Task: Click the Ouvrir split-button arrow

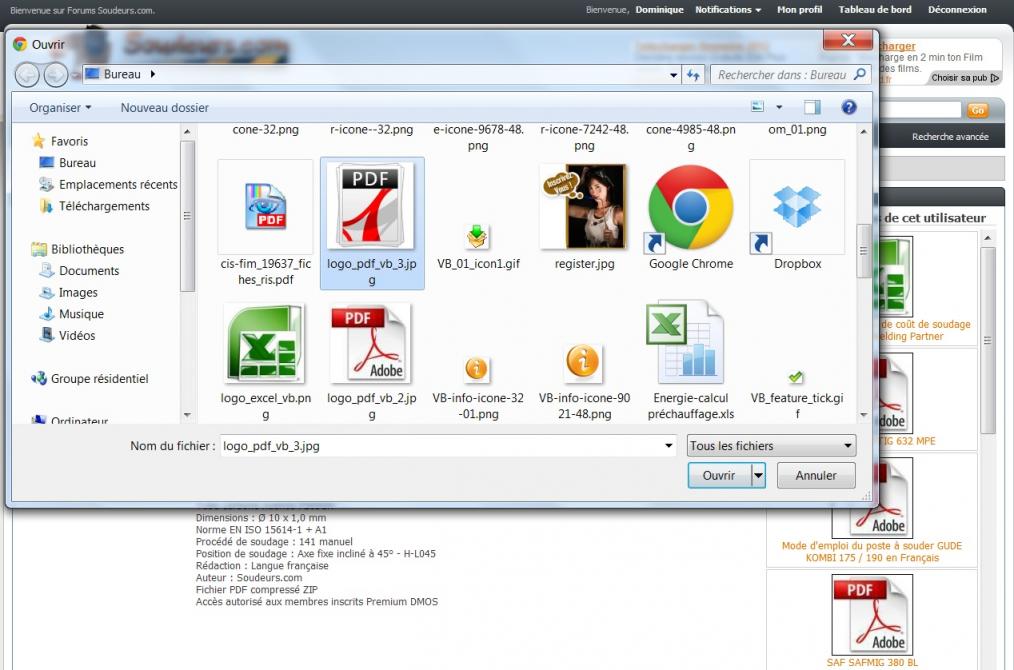Action: click(758, 476)
